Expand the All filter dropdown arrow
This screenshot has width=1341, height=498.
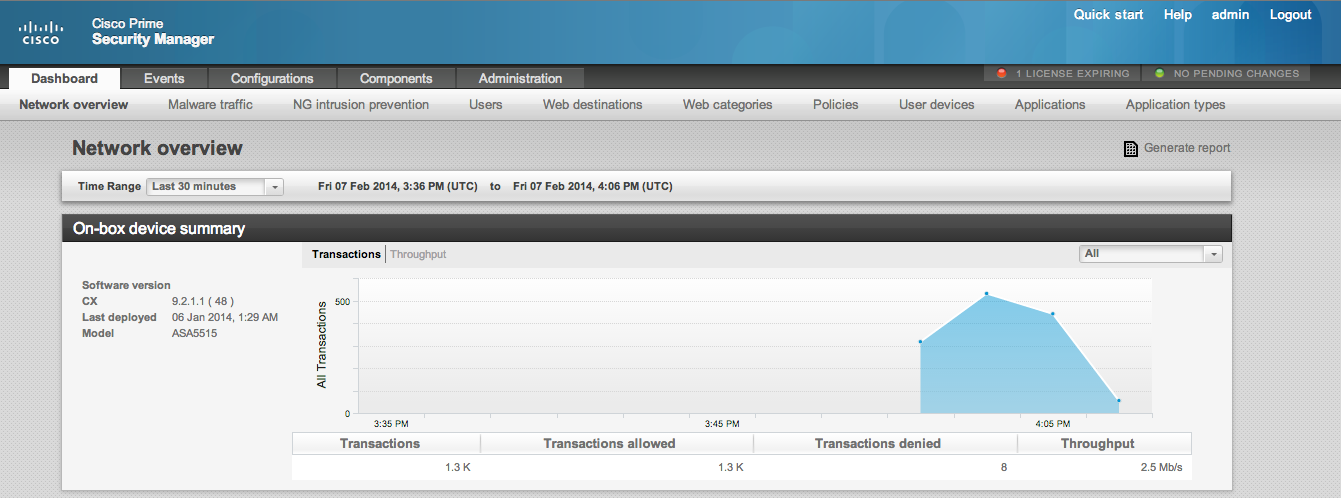(1214, 255)
